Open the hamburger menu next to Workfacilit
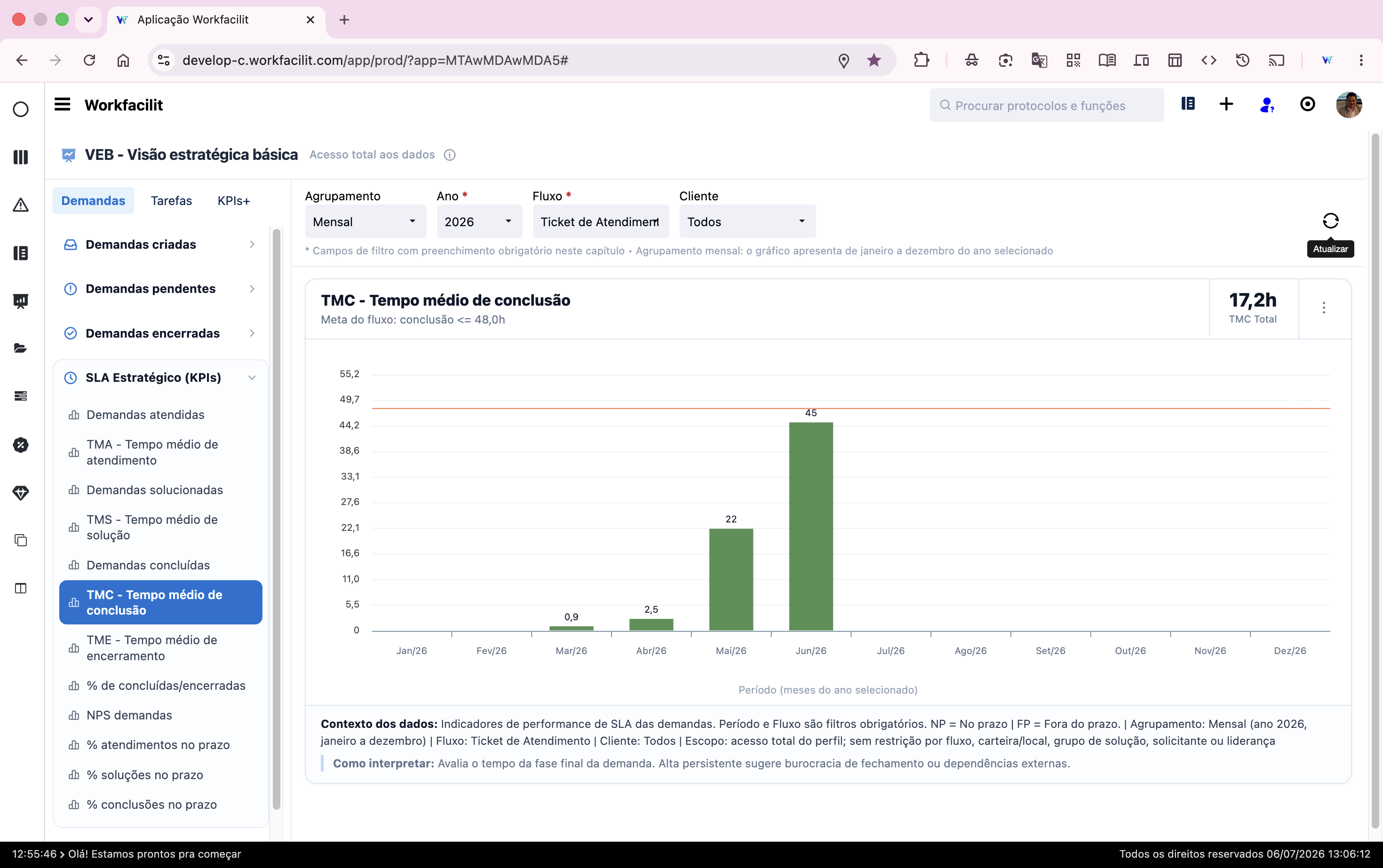 click(x=62, y=104)
